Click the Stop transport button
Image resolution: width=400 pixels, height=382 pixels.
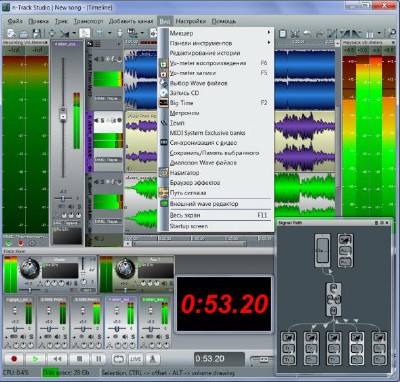[x=79, y=359]
